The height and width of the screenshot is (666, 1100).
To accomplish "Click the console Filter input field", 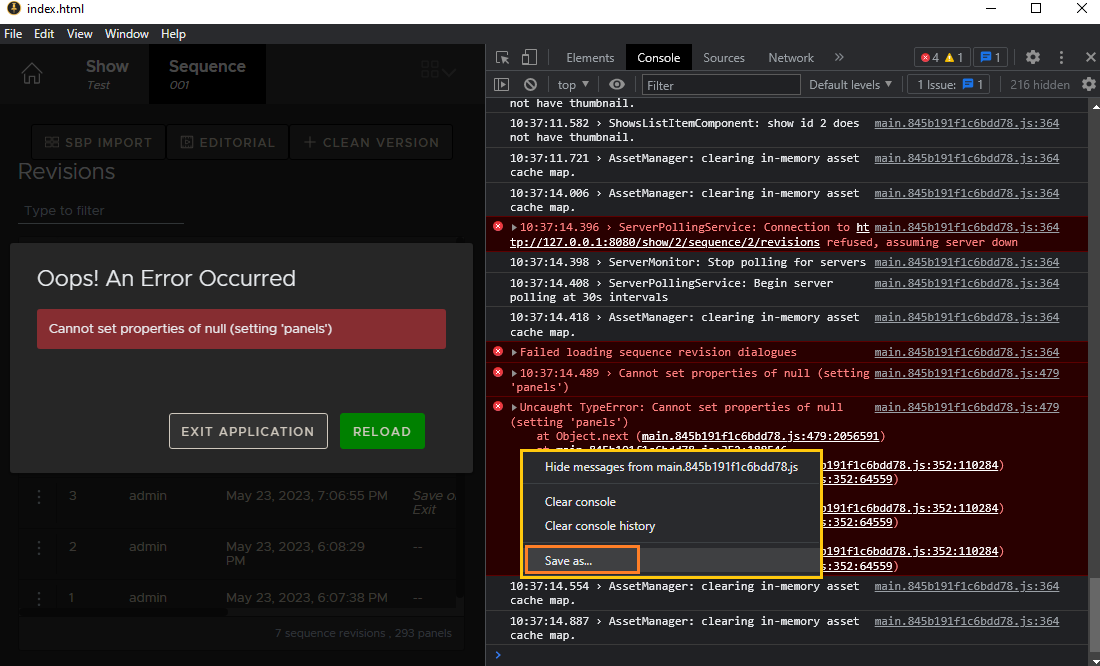I will coord(720,84).
